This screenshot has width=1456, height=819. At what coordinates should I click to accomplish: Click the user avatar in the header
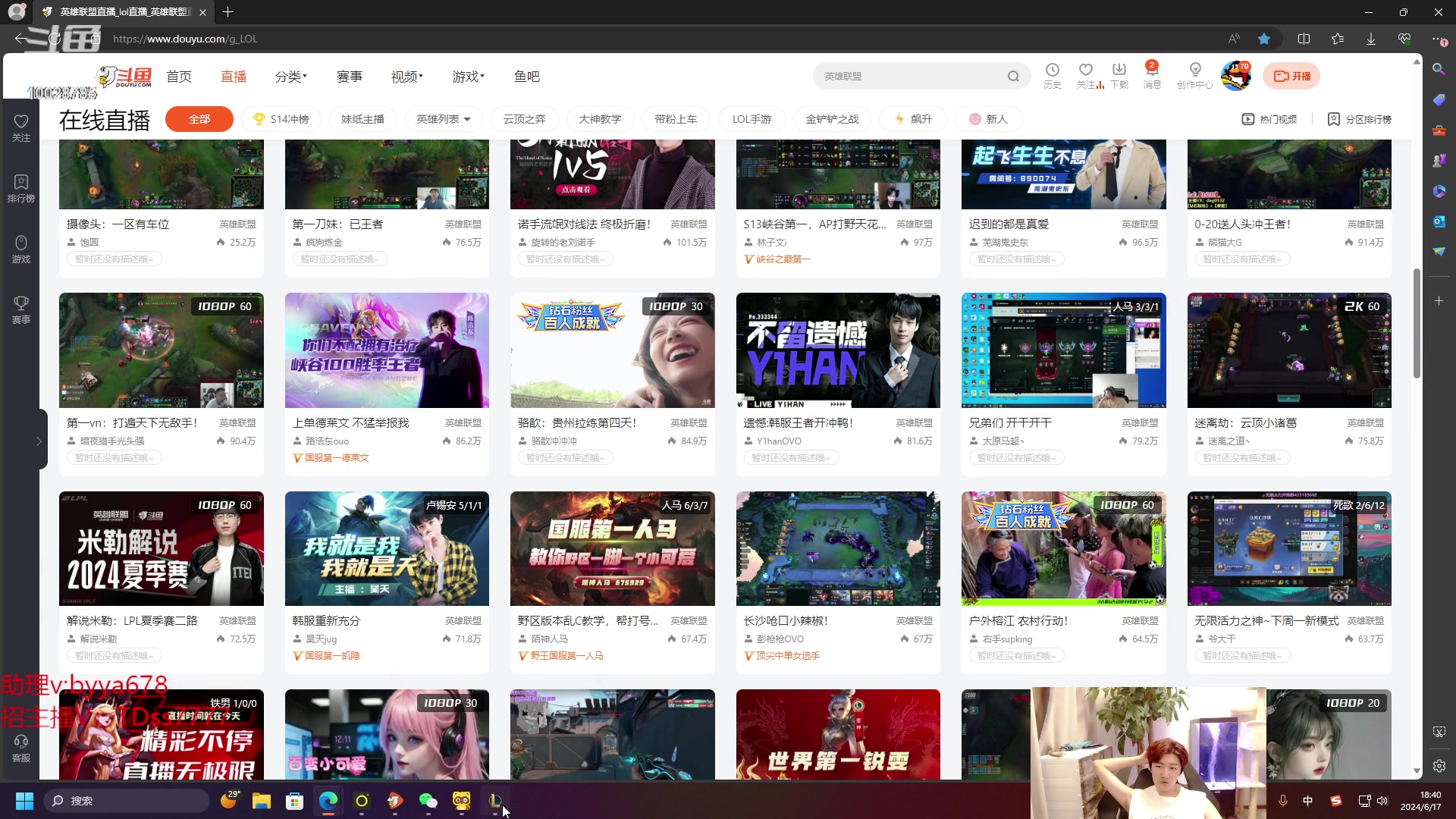pos(1236,76)
